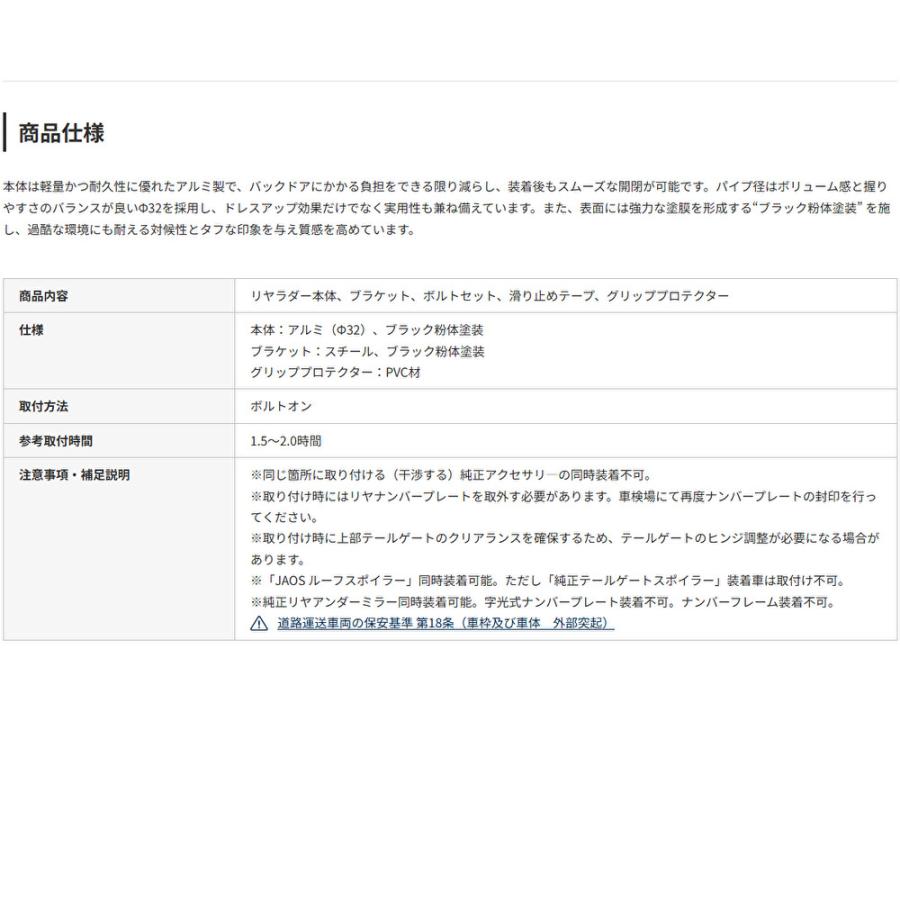This screenshot has width=900, height=900.
Task: Click the ボルトオン cell value
Action: (x=281, y=406)
